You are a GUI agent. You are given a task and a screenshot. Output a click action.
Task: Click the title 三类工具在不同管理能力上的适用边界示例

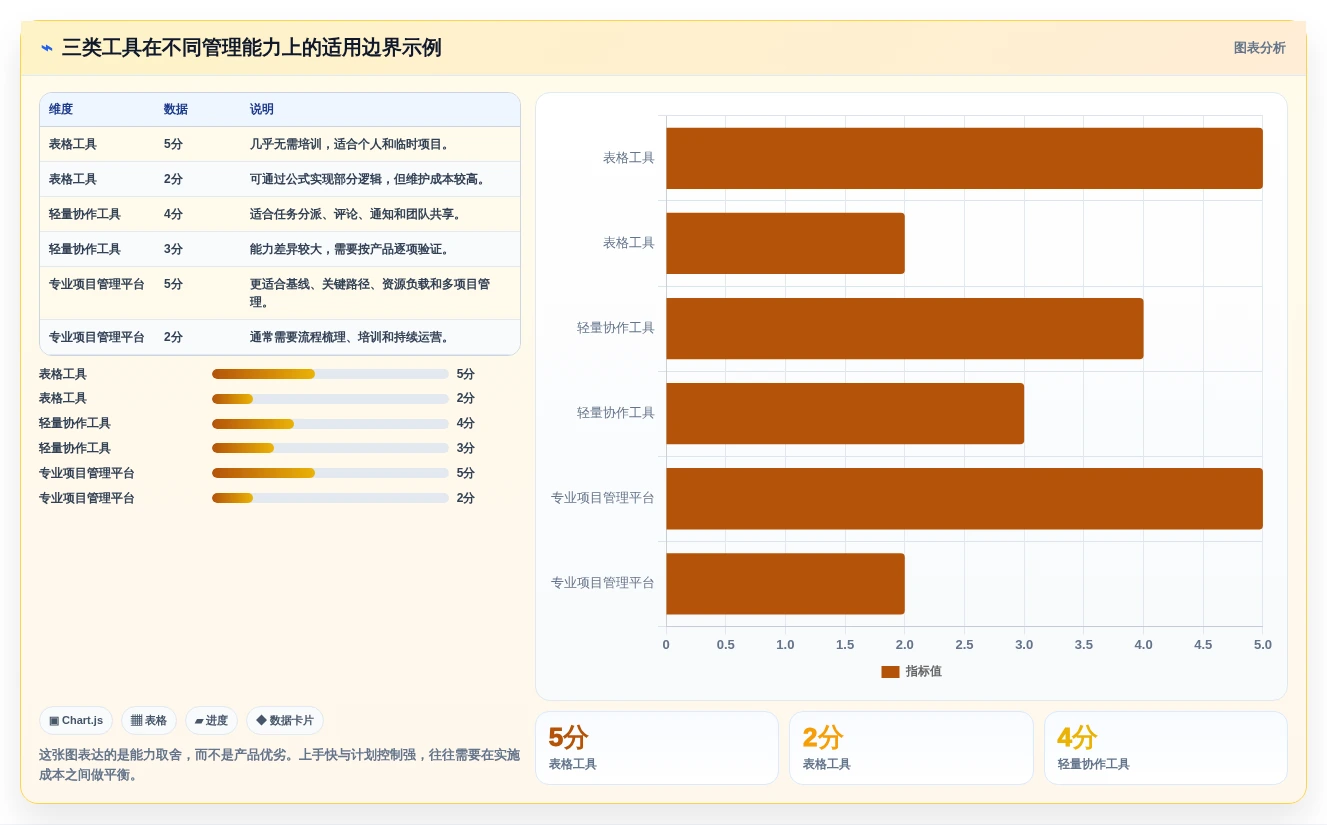coord(251,48)
